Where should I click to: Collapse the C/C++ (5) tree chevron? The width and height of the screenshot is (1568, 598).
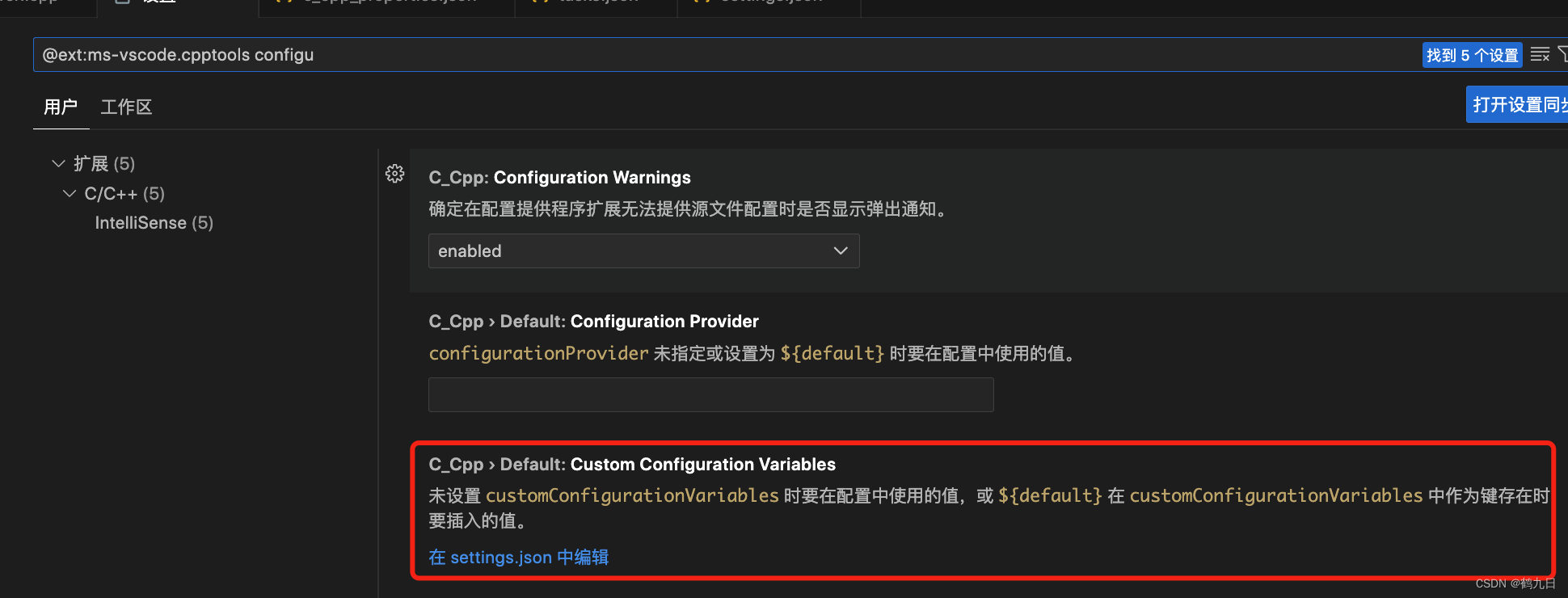point(70,193)
